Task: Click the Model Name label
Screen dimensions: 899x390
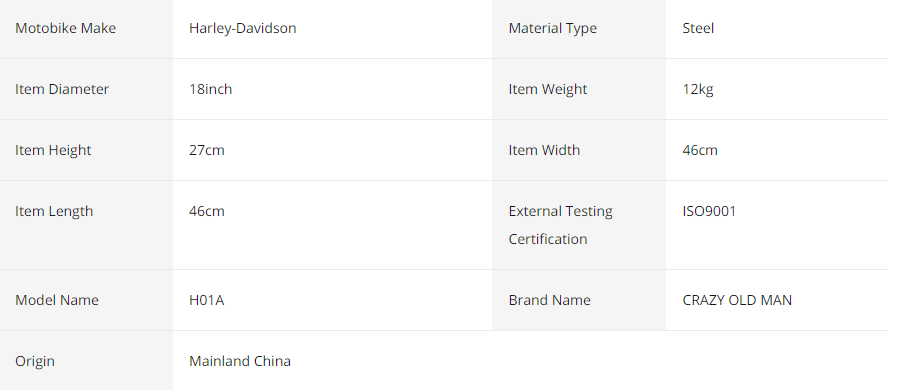Action: click(x=57, y=300)
